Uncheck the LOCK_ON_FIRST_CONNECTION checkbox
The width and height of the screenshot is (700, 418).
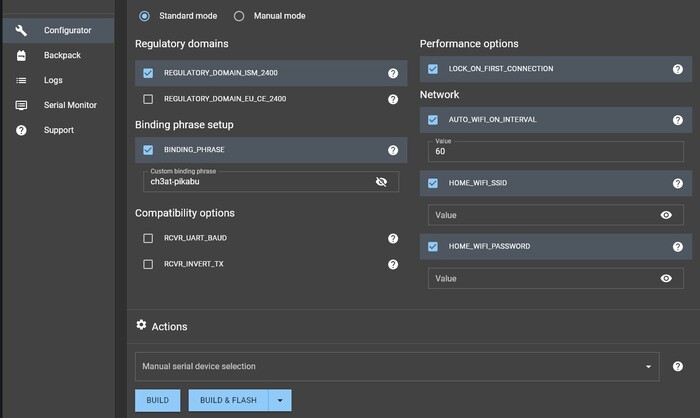pyautogui.click(x=433, y=69)
